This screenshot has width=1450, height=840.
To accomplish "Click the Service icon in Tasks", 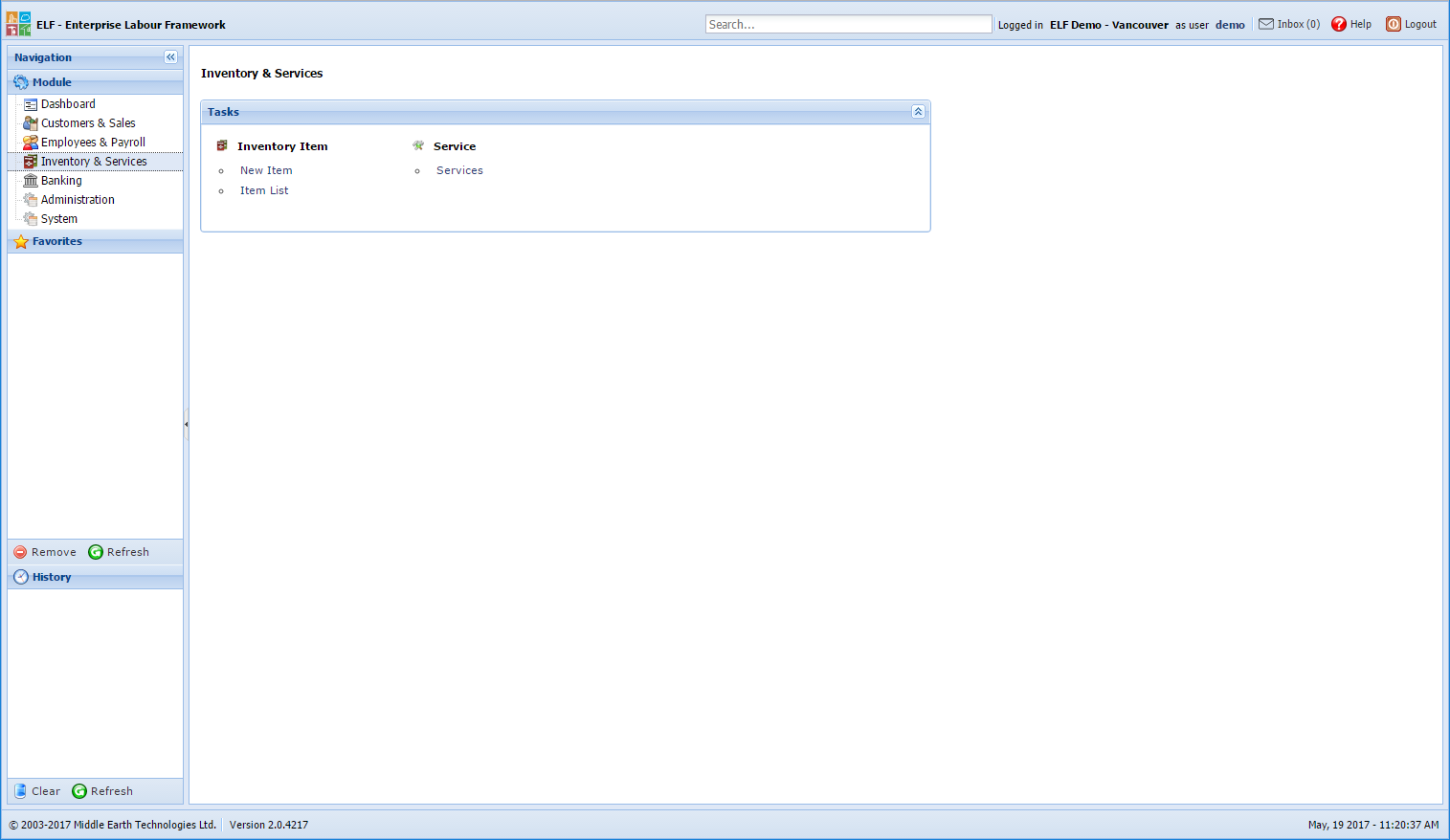I will 417,145.
